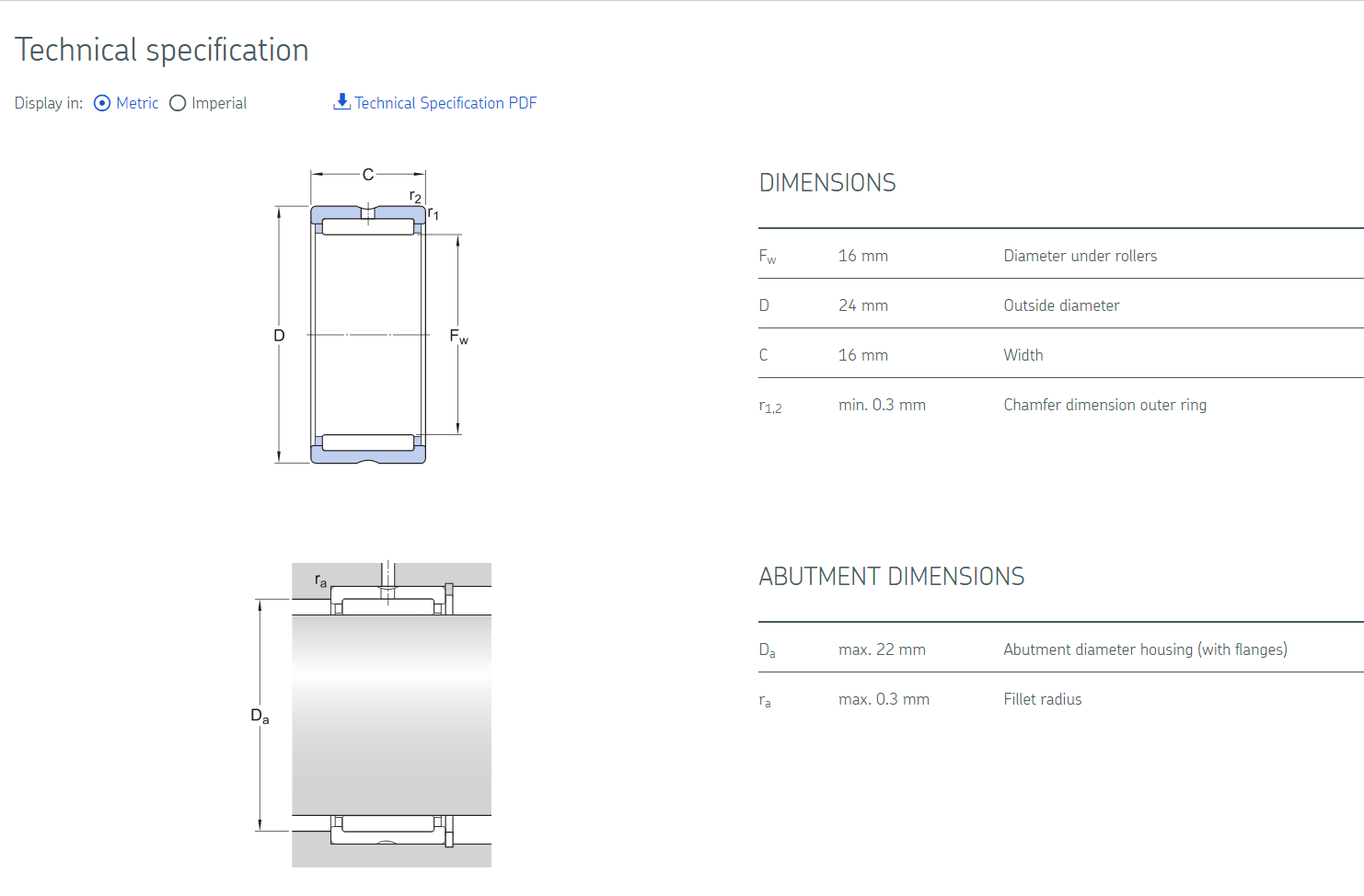Click 'Abutment diameter housing (with flanges)' text
The width and height of the screenshot is (1364, 896).
pos(1145,649)
